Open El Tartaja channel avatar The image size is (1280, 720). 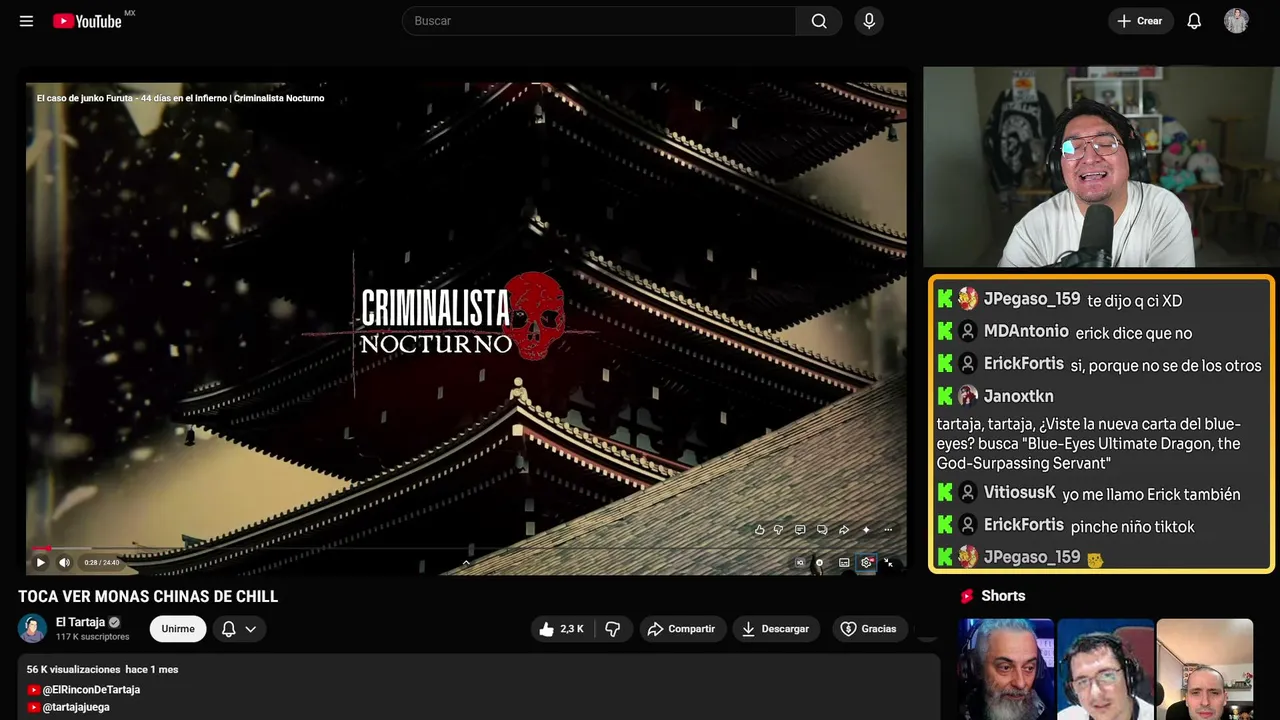[32, 628]
